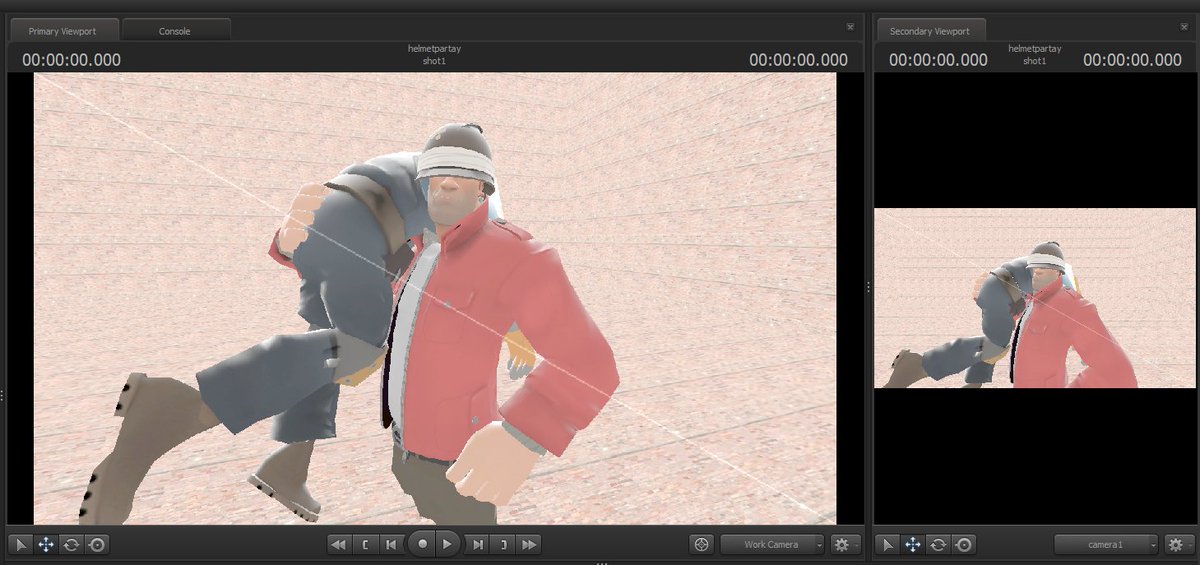Activate the screen manipulator in primary viewport
The width and height of the screenshot is (1200, 565).
[97, 545]
